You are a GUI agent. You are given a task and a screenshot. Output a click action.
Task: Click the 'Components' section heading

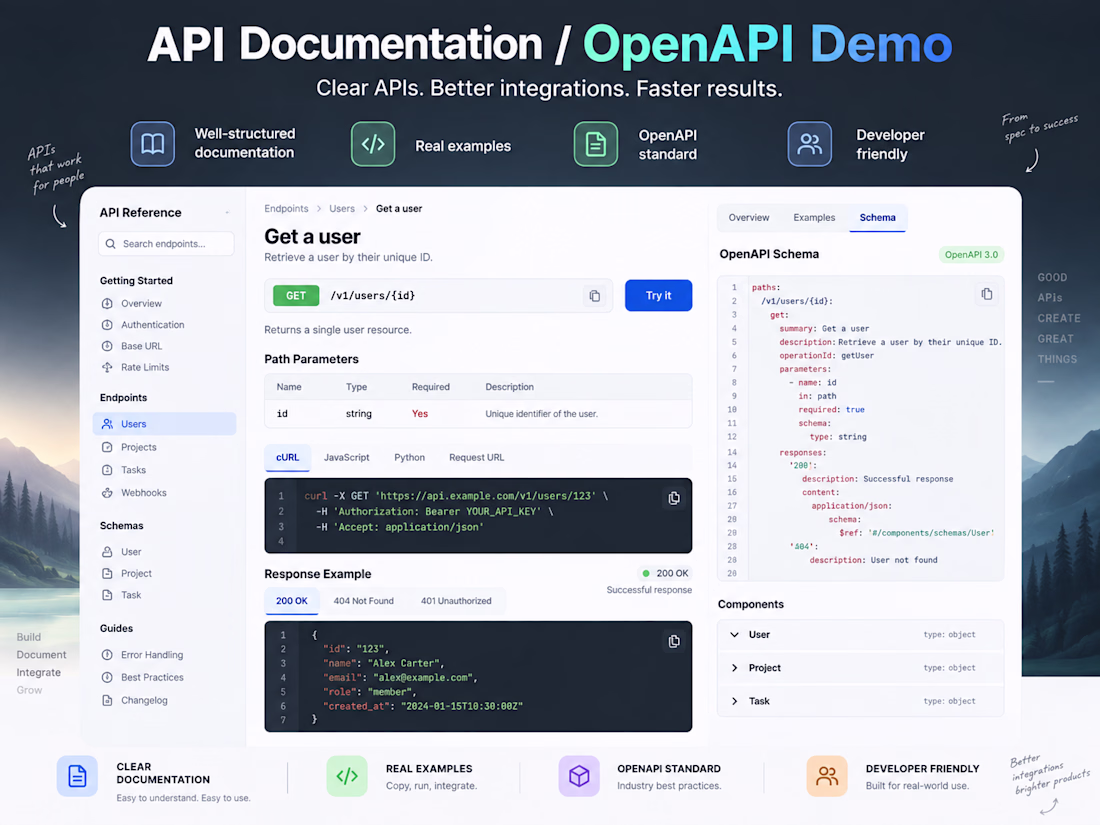tap(751, 604)
